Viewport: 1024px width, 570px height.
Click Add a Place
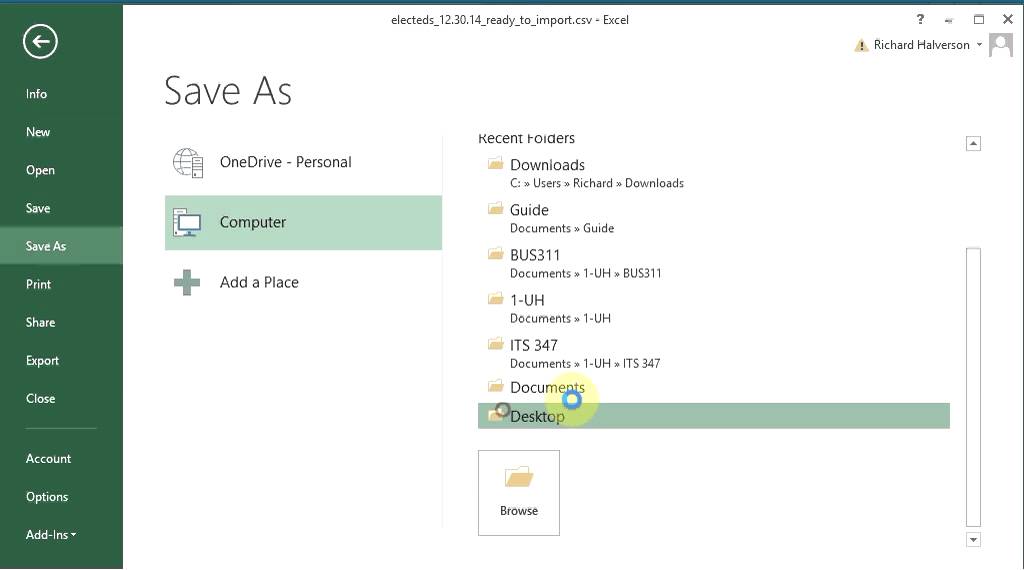pos(303,283)
